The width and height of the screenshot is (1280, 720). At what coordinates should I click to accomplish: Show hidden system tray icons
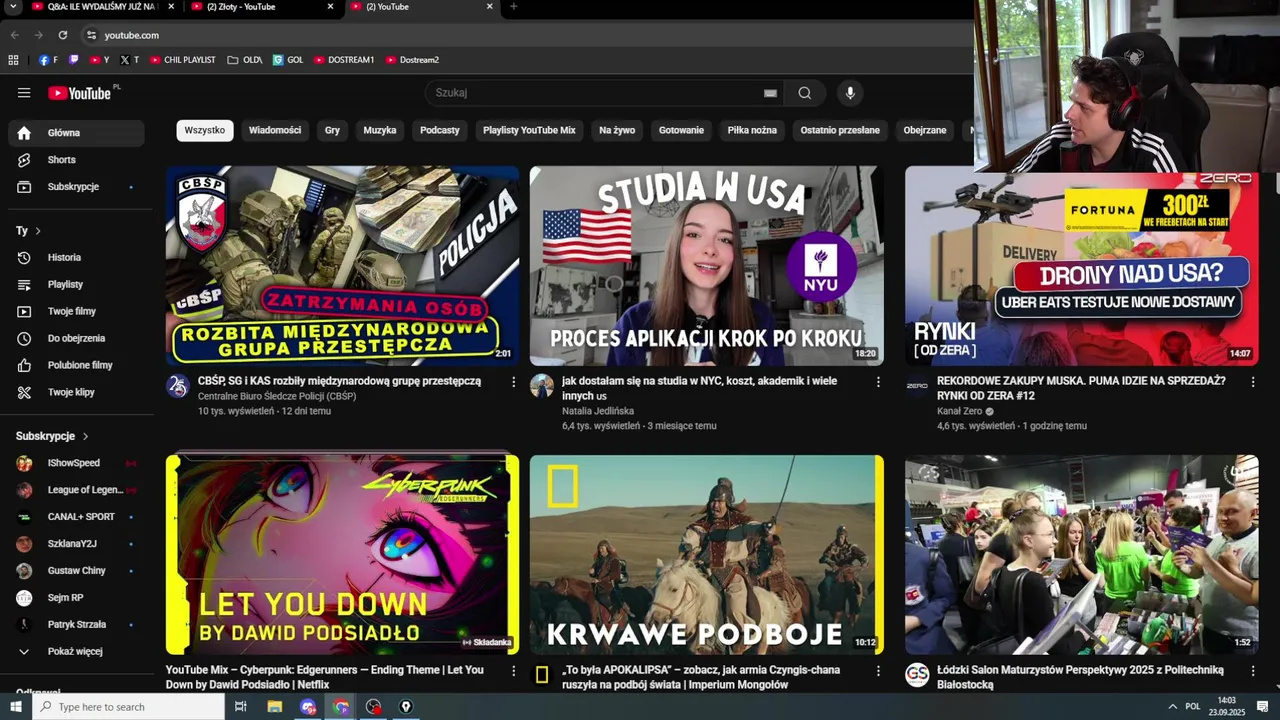click(1173, 707)
